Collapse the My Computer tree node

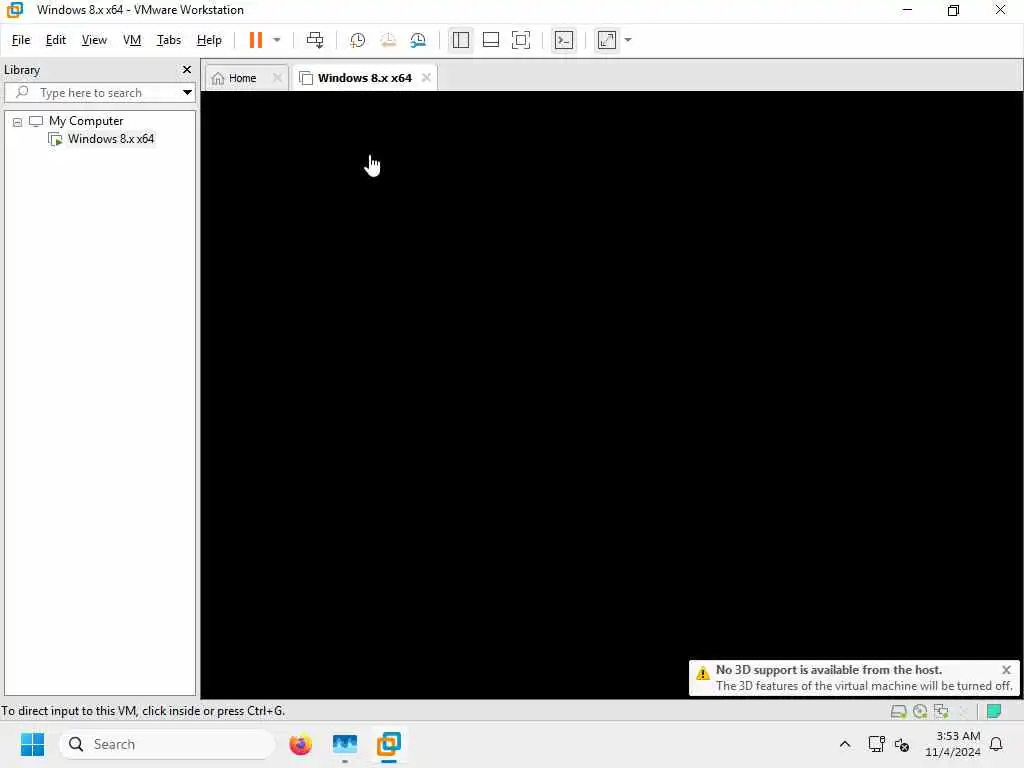click(x=18, y=121)
